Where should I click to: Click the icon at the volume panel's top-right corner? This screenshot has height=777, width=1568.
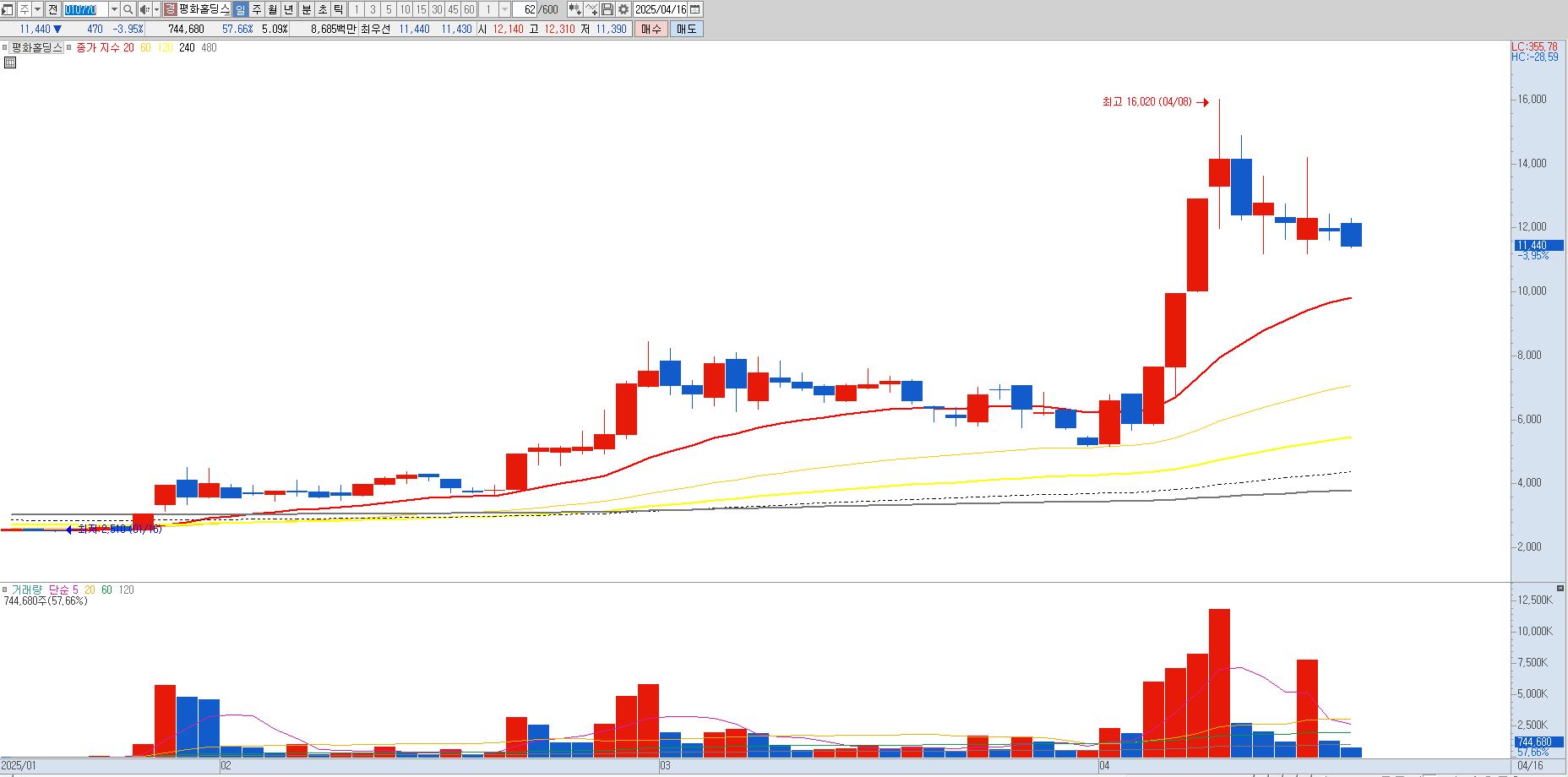pos(1560,588)
